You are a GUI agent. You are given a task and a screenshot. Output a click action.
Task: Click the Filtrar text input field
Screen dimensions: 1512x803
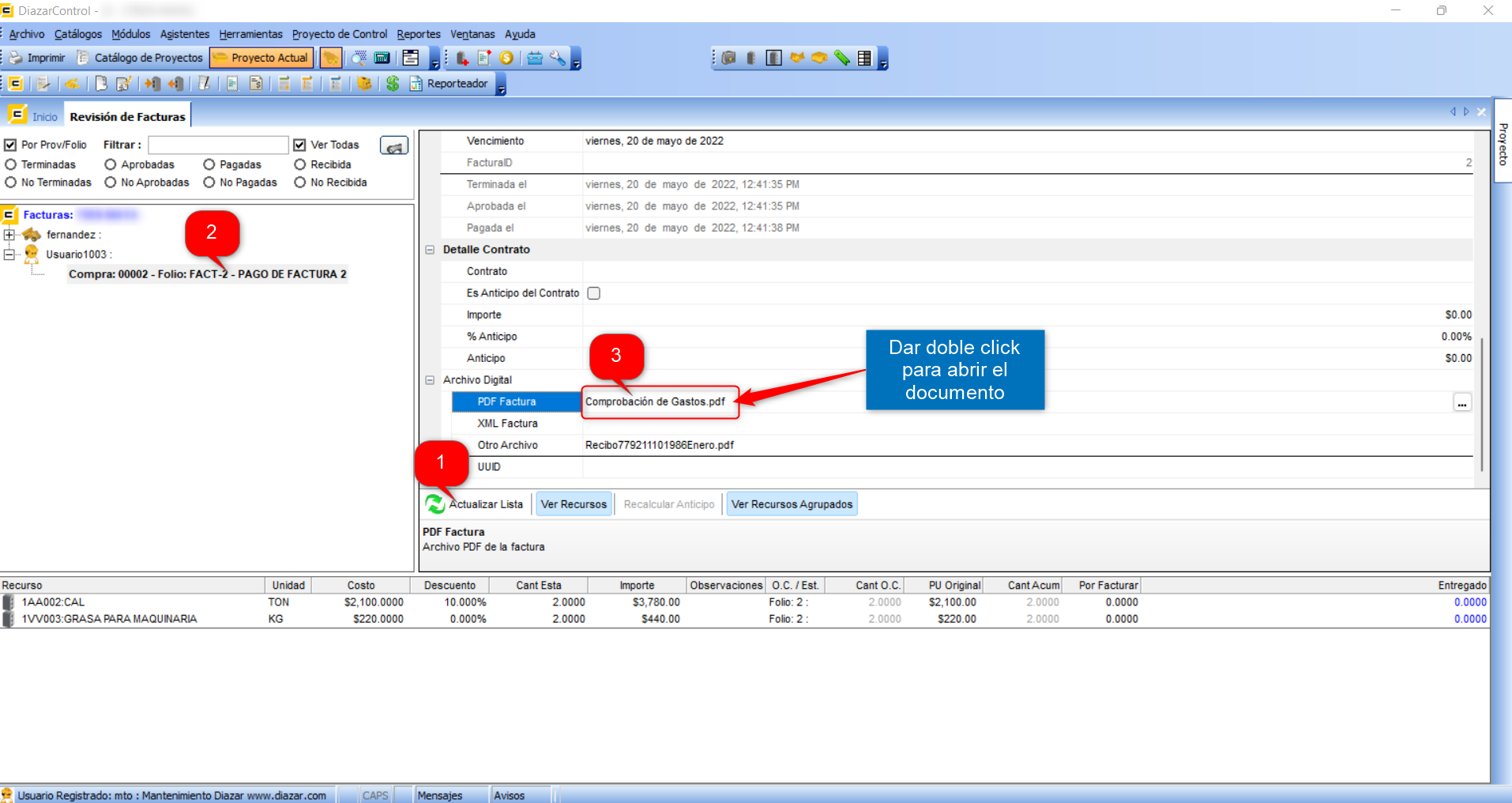click(218, 145)
